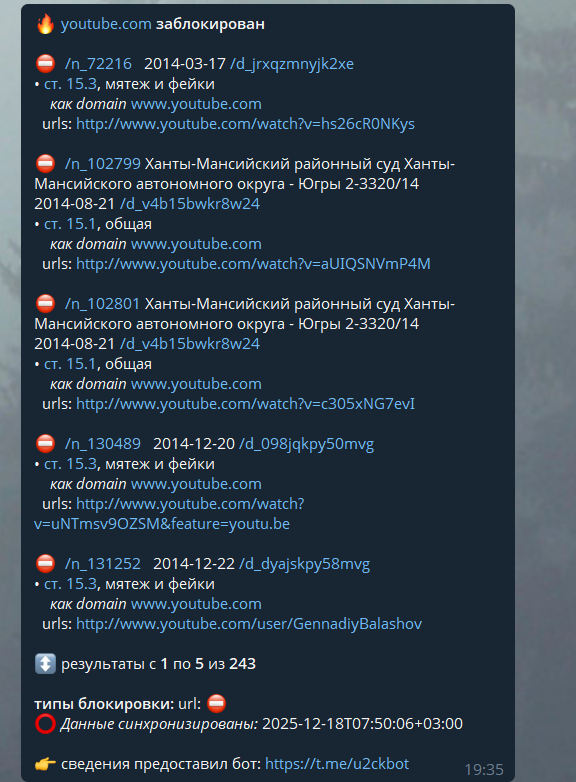Click 'ст. 15.3' link under /n_131252
The height and width of the screenshot is (782, 576).
click(x=70, y=584)
